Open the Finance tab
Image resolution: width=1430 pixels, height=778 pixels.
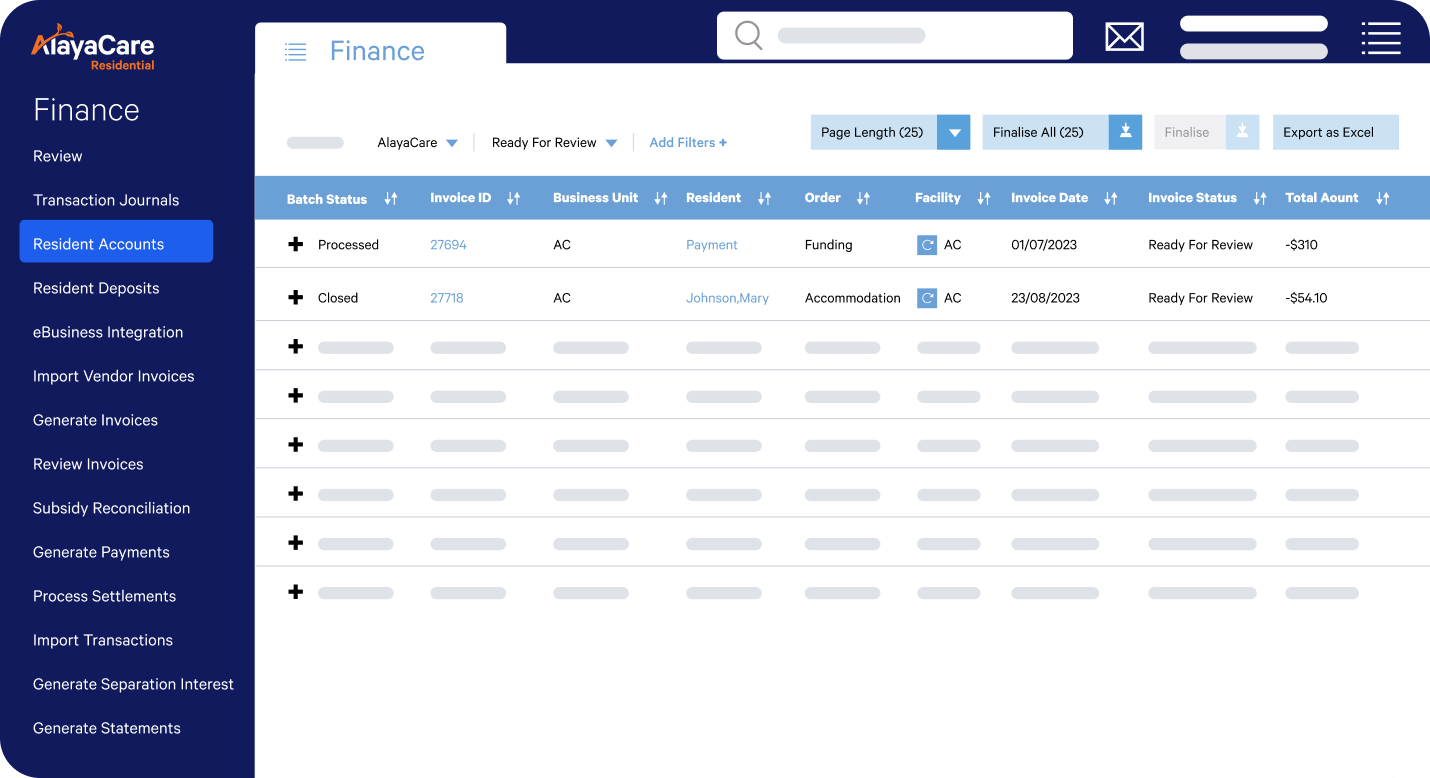point(380,46)
